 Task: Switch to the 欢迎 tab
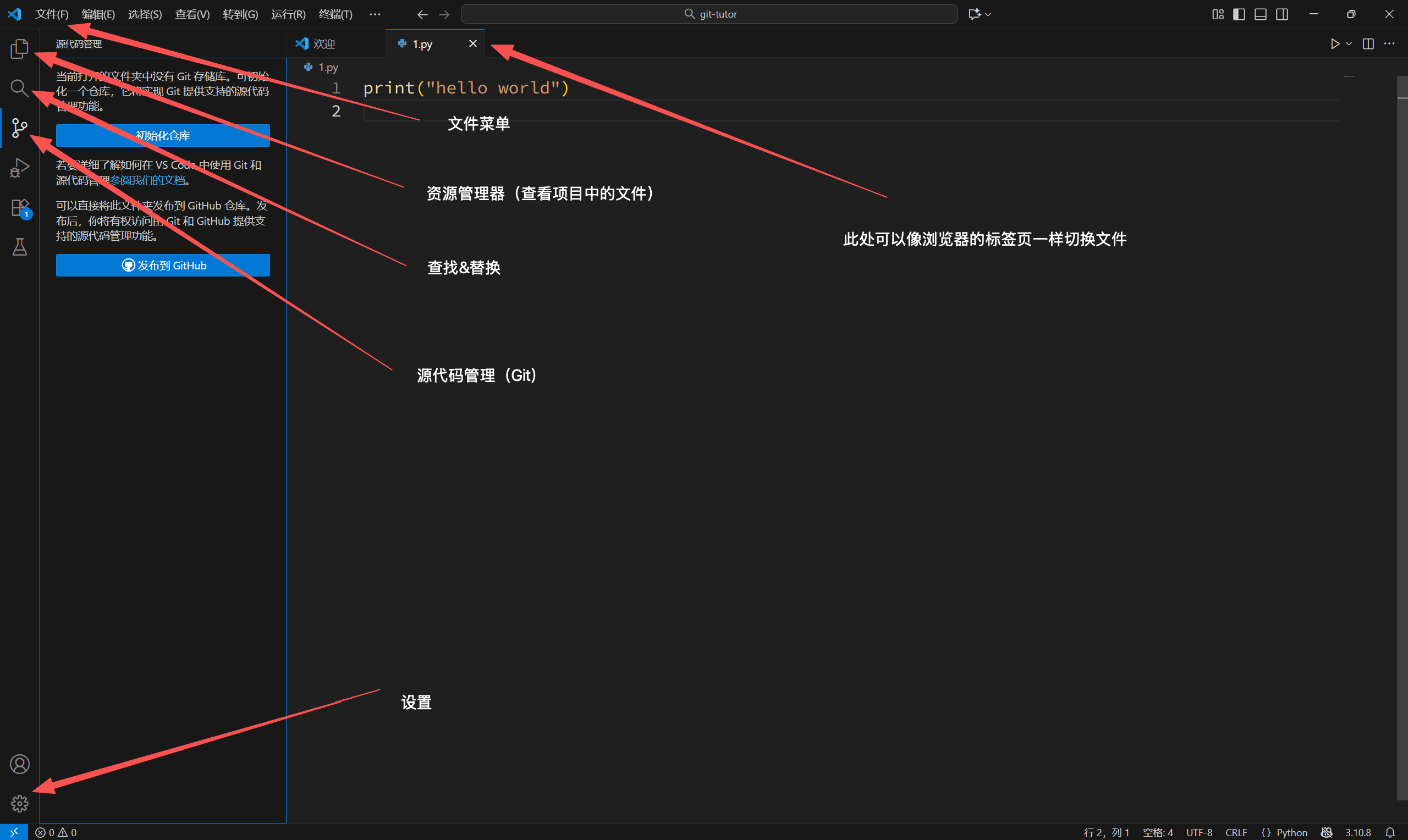pos(324,43)
